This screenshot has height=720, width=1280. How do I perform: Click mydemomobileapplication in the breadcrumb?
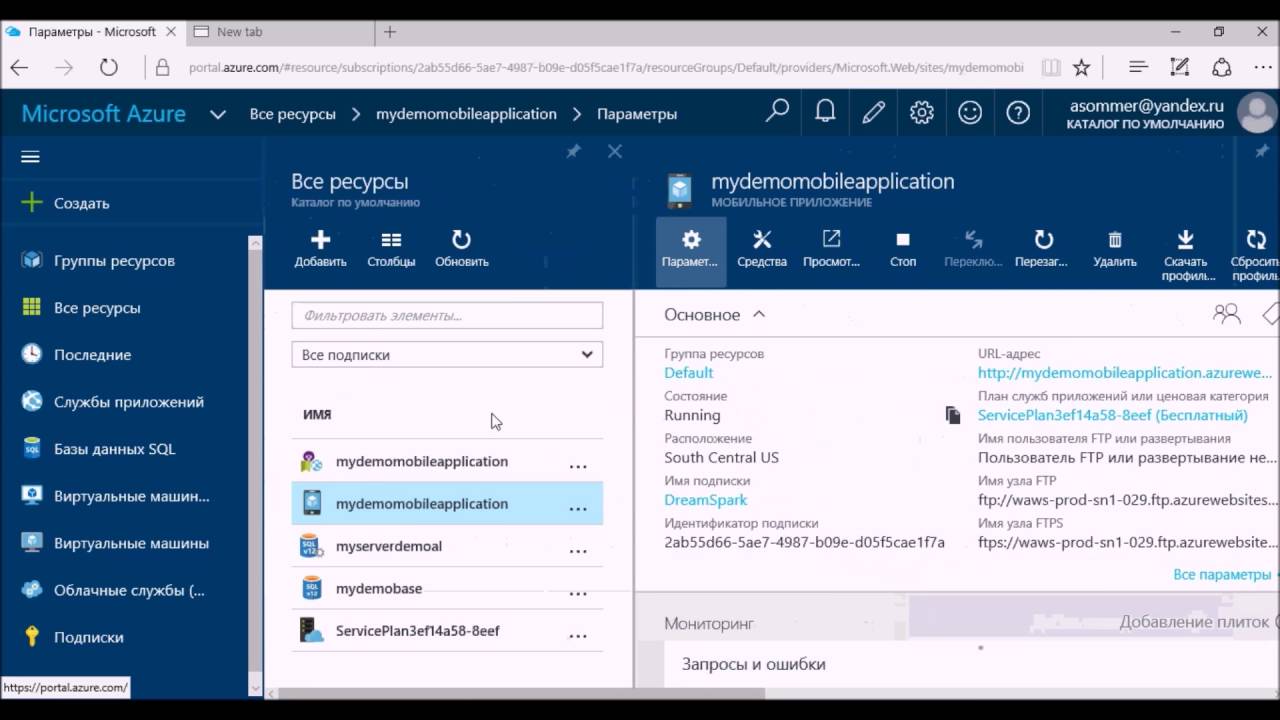point(466,114)
